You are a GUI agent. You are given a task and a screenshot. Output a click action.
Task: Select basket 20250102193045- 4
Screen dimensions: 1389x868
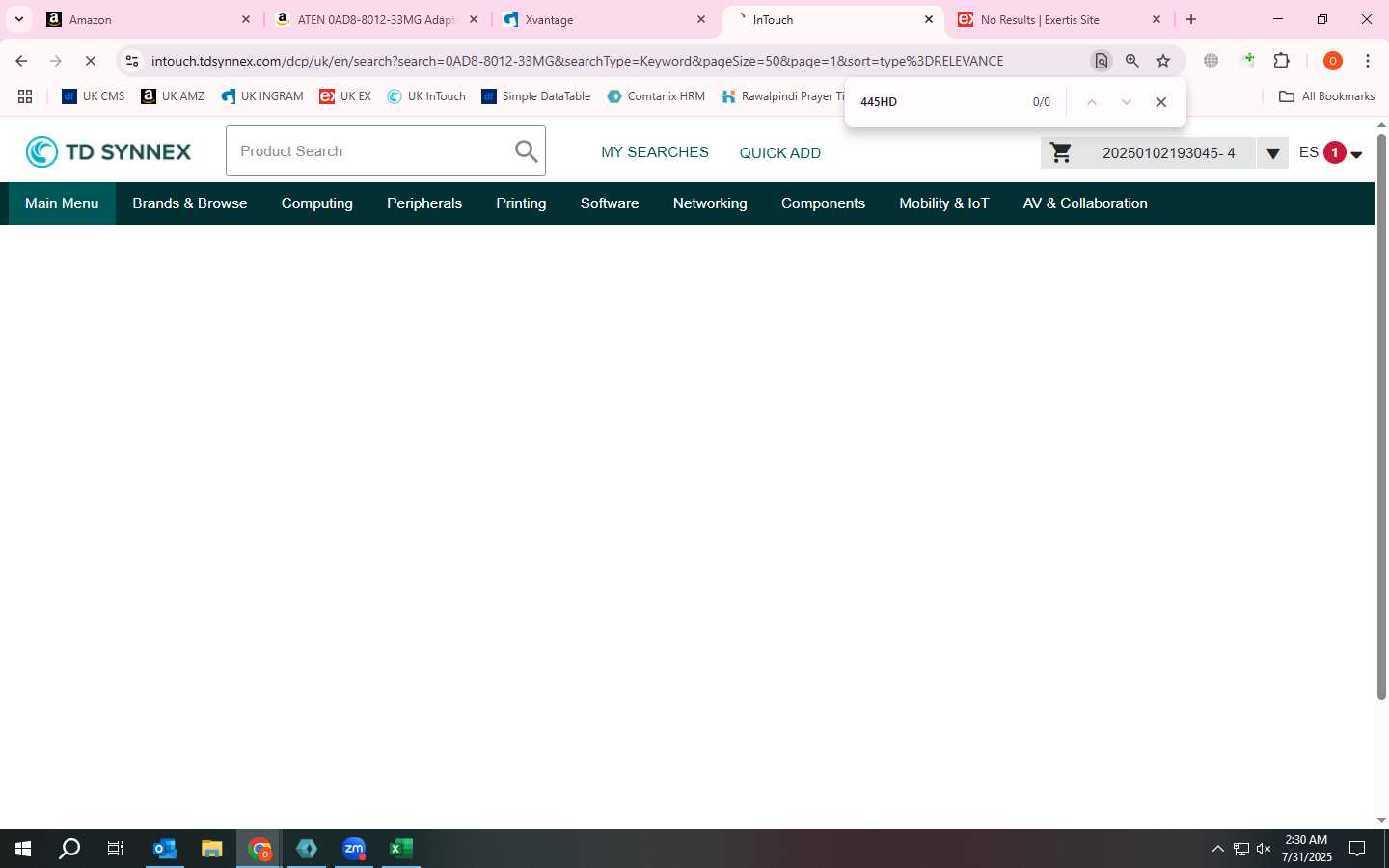[x=1168, y=152]
